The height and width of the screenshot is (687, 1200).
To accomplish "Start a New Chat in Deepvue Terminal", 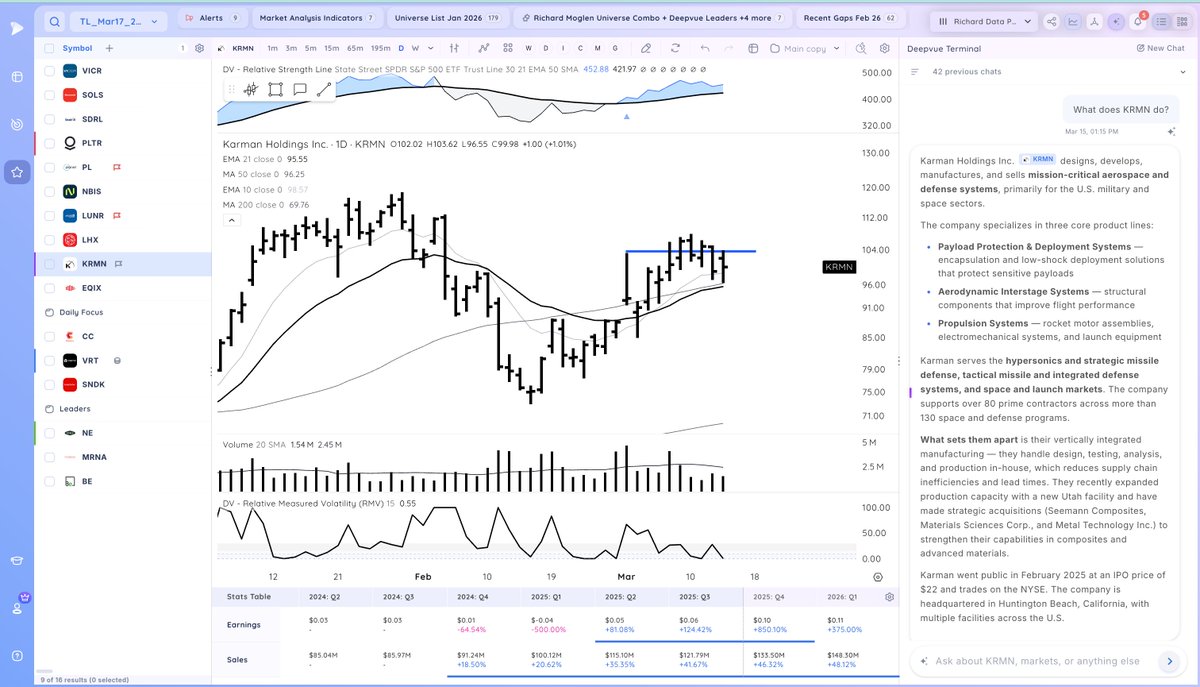I will pyautogui.click(x=1161, y=48).
